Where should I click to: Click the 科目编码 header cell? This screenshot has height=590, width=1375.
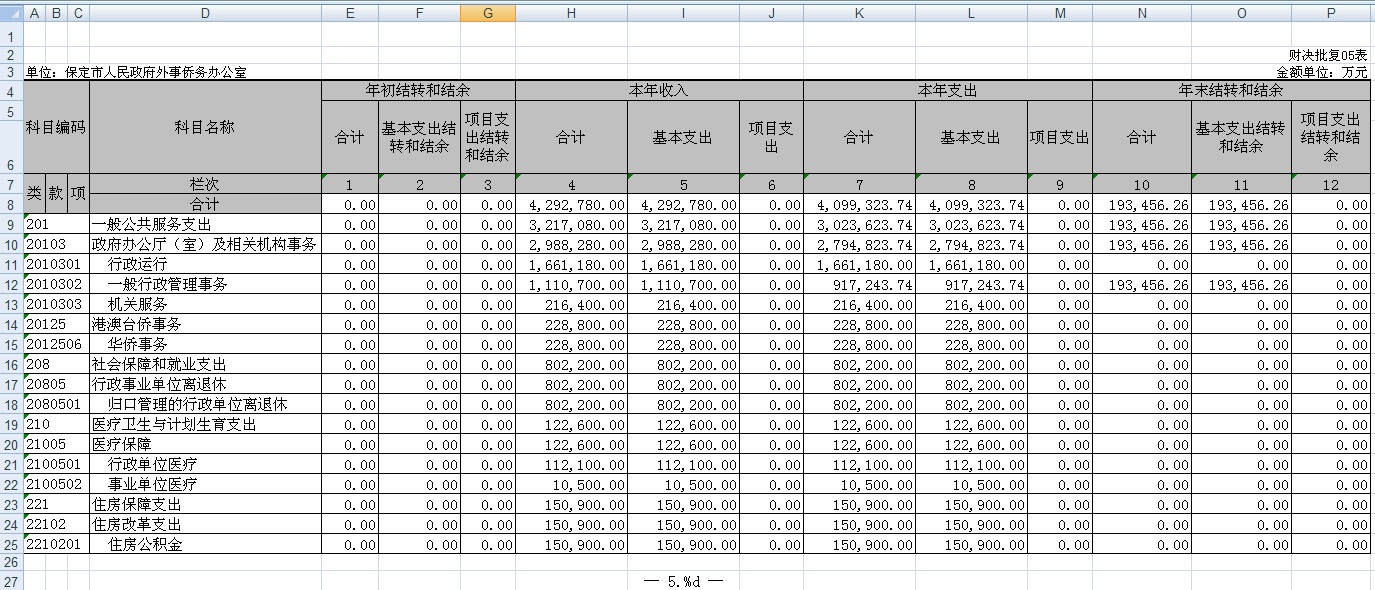click(x=56, y=128)
